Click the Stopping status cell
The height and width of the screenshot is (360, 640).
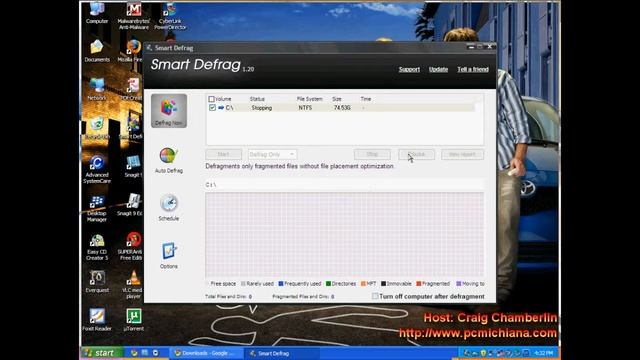point(262,108)
